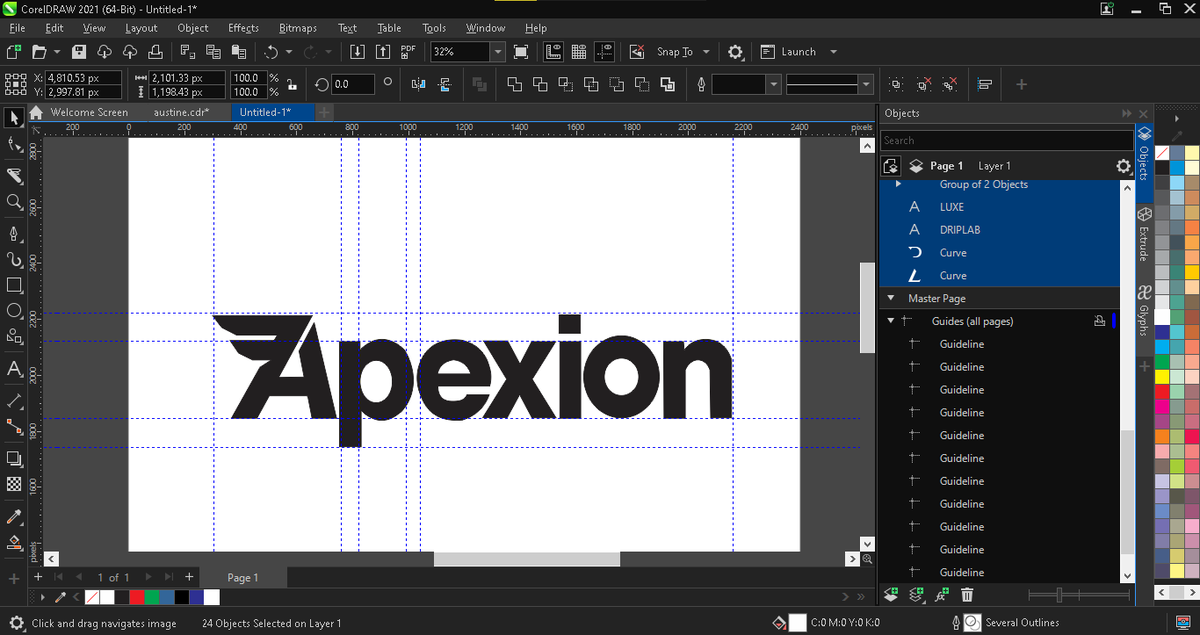Toggle printable icon on Guides layer

(x=1098, y=321)
